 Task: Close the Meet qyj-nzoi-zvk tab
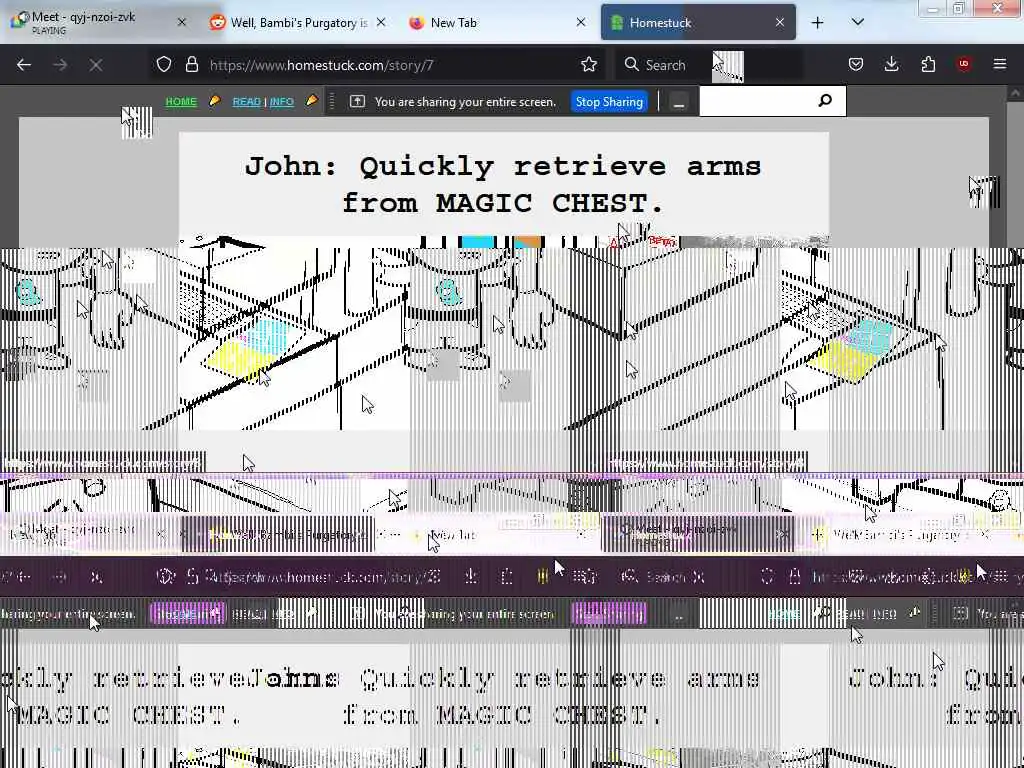(x=182, y=22)
